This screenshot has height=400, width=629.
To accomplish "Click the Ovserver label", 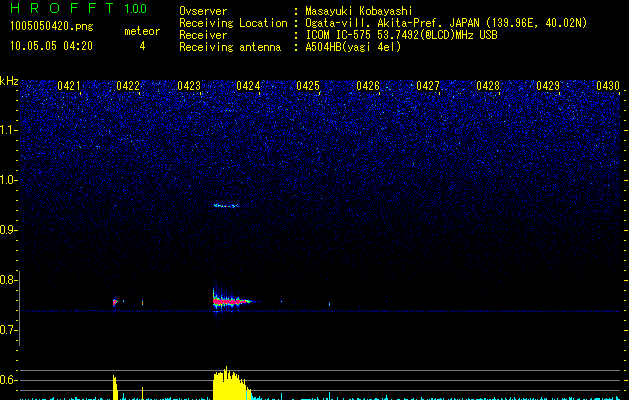I will (203, 11).
